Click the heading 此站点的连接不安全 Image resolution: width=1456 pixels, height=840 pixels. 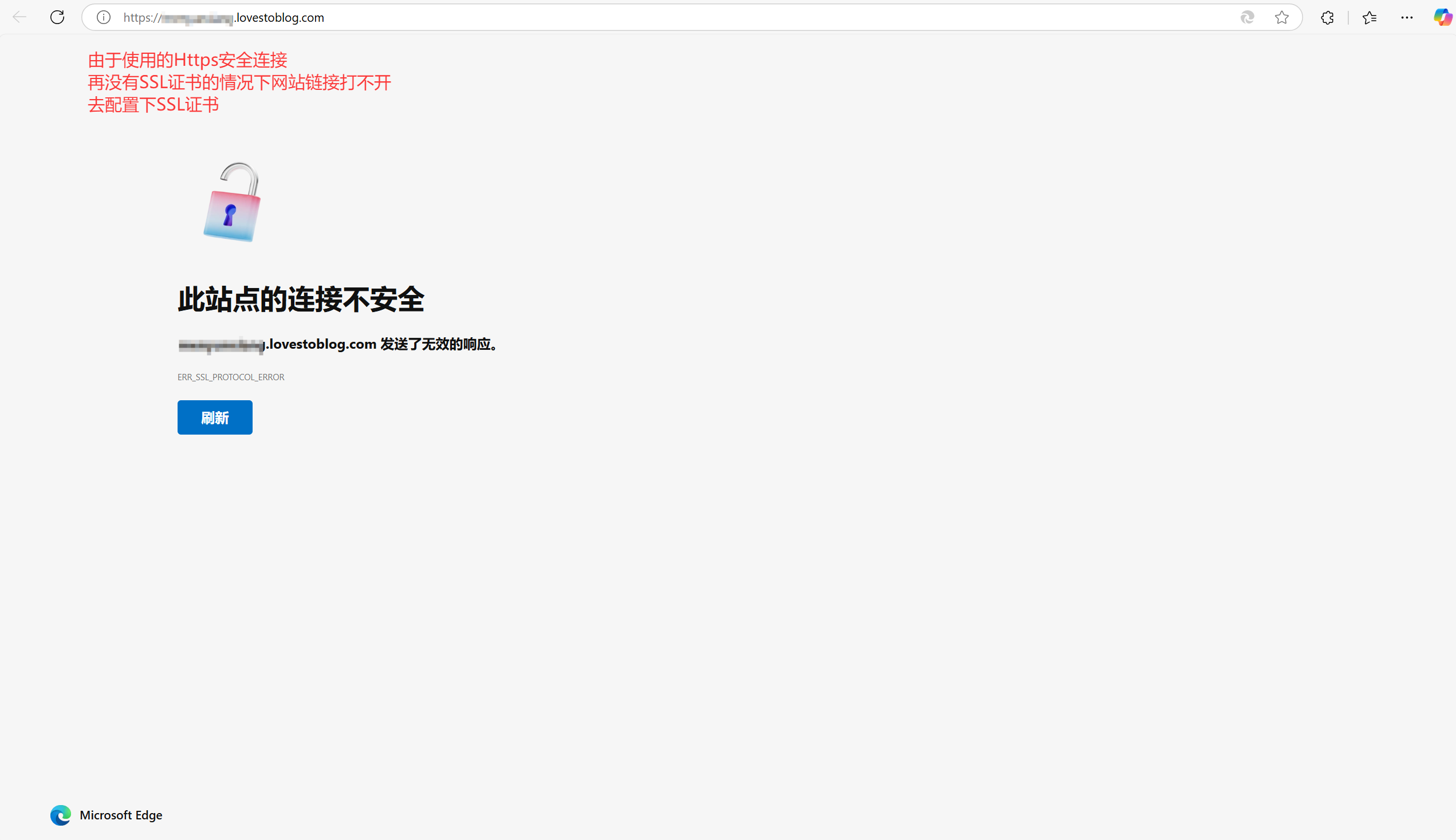click(x=301, y=299)
